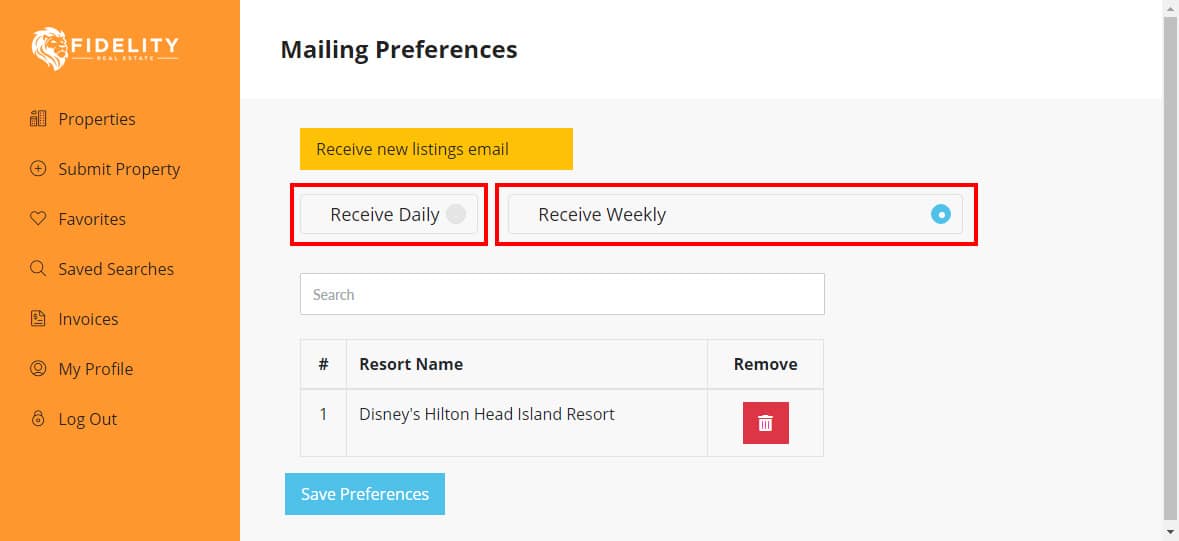Click the Invoices document icon
The width and height of the screenshot is (1179, 541).
pos(38,319)
